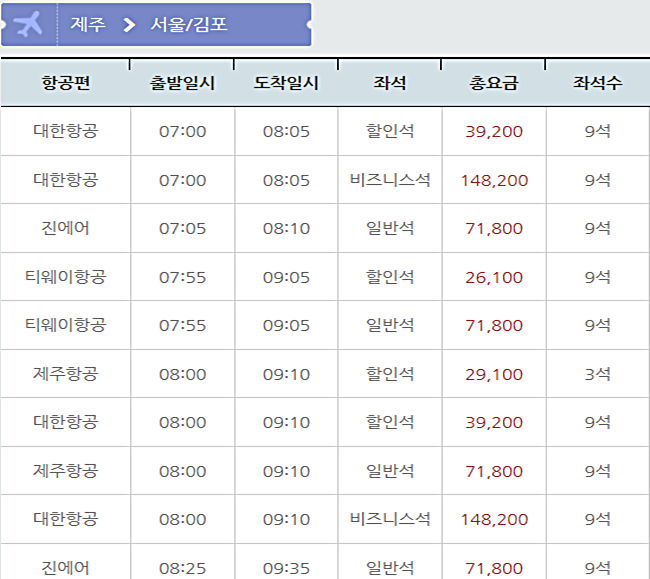
Task: Click 비즈니스석 in the 08:00 대한항공 row
Action: tap(390, 519)
